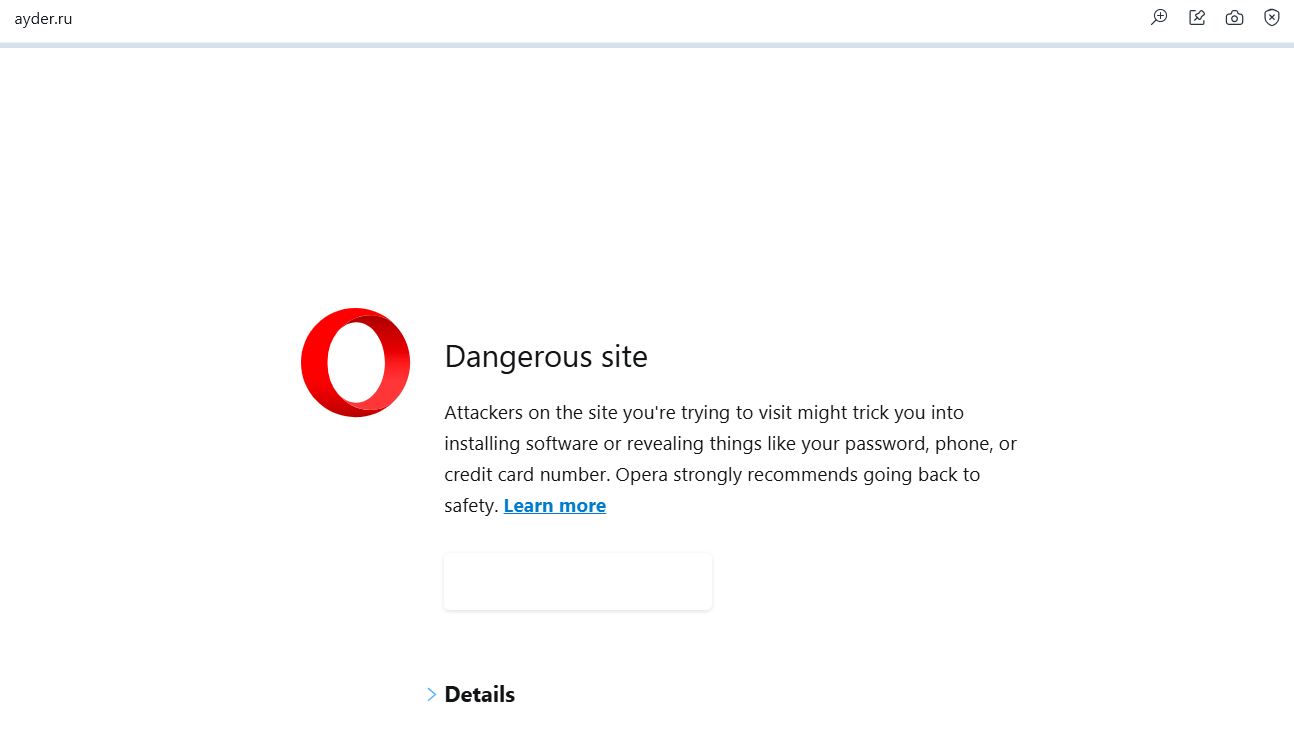Take a snapshot with the camera icon
Viewport: 1294px width, 738px height.
tap(1235, 17)
